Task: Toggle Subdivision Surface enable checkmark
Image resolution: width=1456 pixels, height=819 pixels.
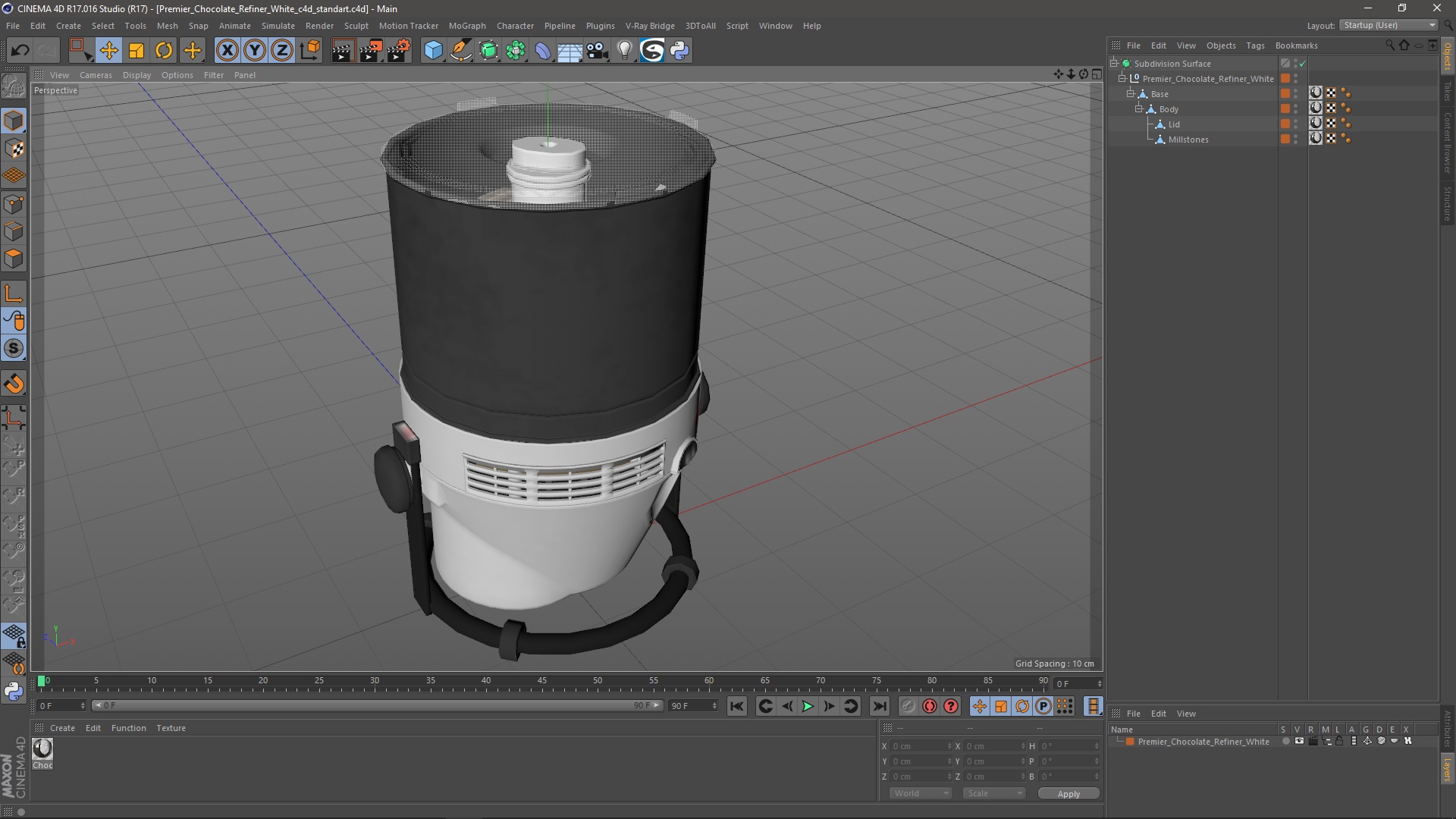Action: 1303,64
